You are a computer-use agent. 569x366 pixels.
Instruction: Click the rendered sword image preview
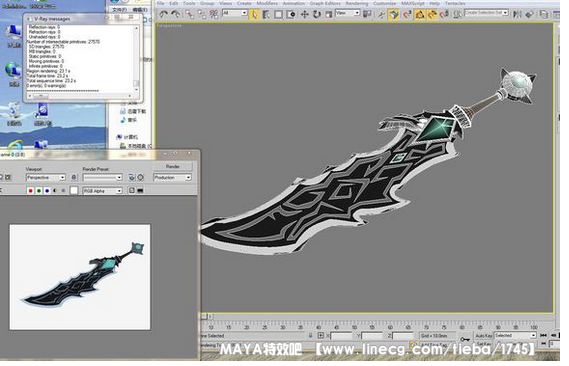click(80, 277)
